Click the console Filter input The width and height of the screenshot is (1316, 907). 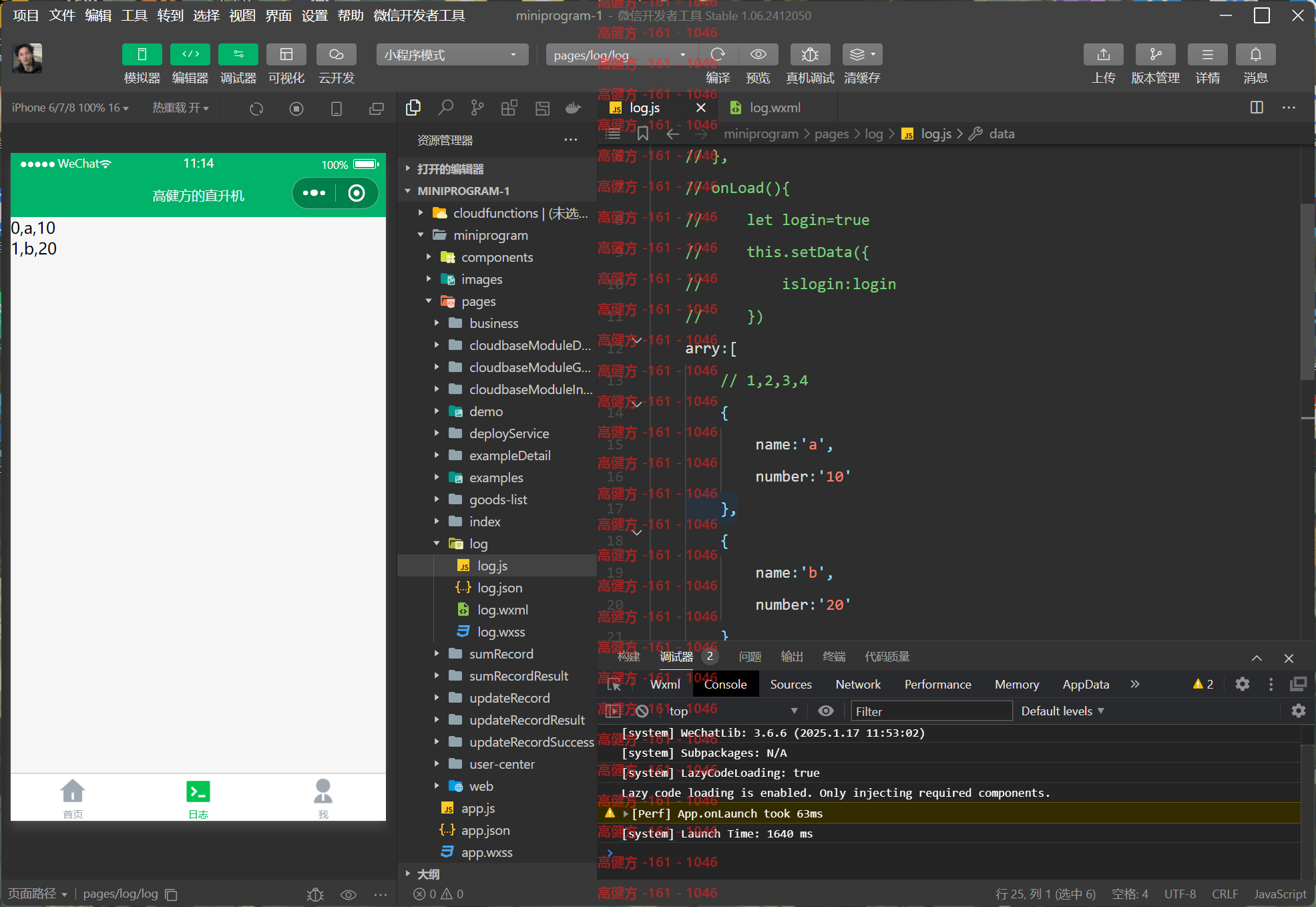(931, 711)
